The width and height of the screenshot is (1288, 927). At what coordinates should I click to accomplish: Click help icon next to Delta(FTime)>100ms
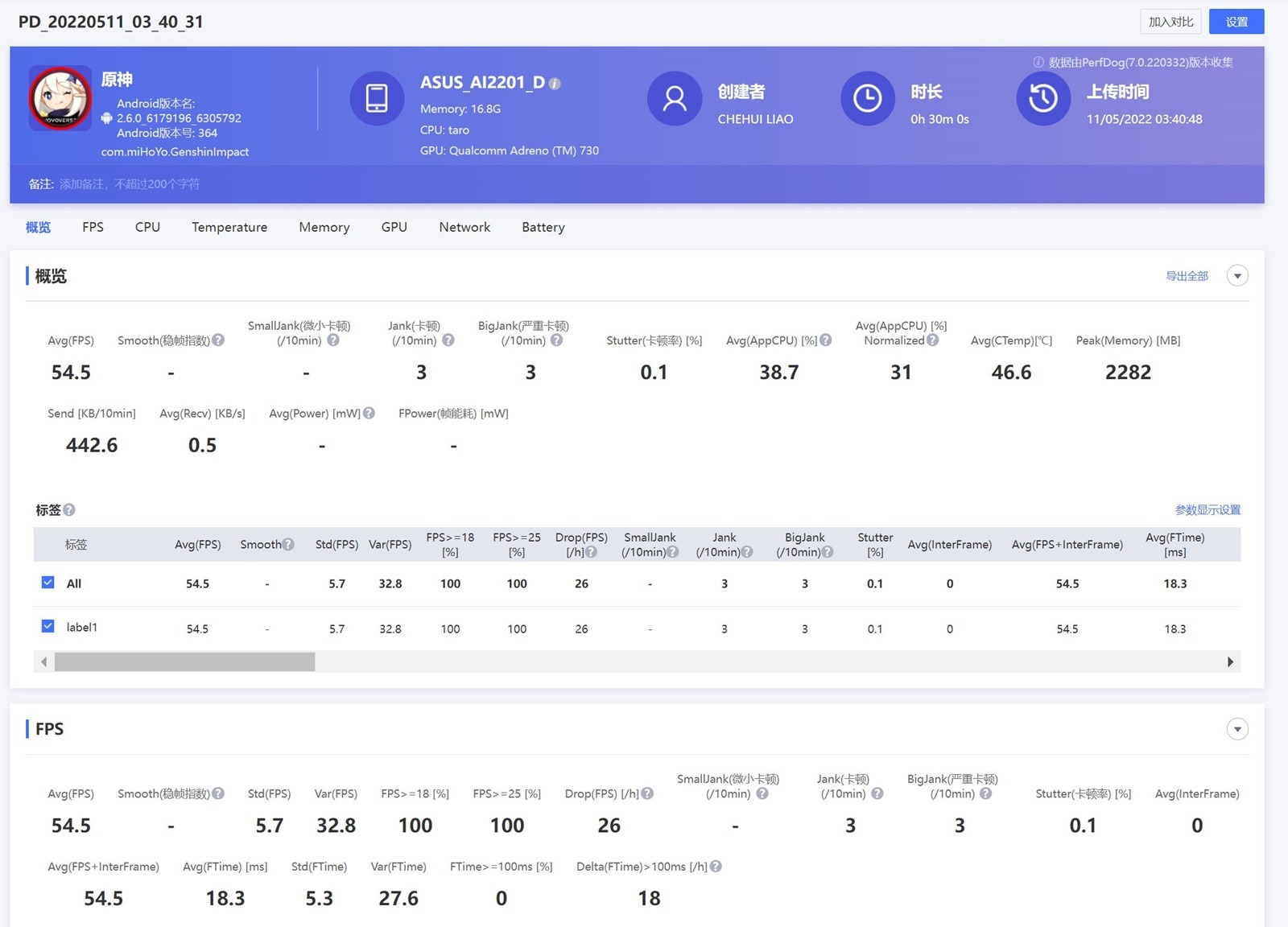click(x=716, y=867)
